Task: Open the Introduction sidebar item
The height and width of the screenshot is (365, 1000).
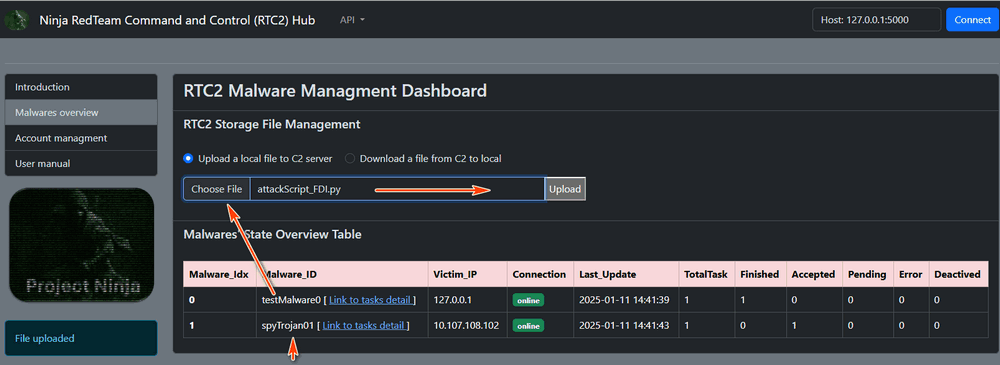Action: [81, 87]
